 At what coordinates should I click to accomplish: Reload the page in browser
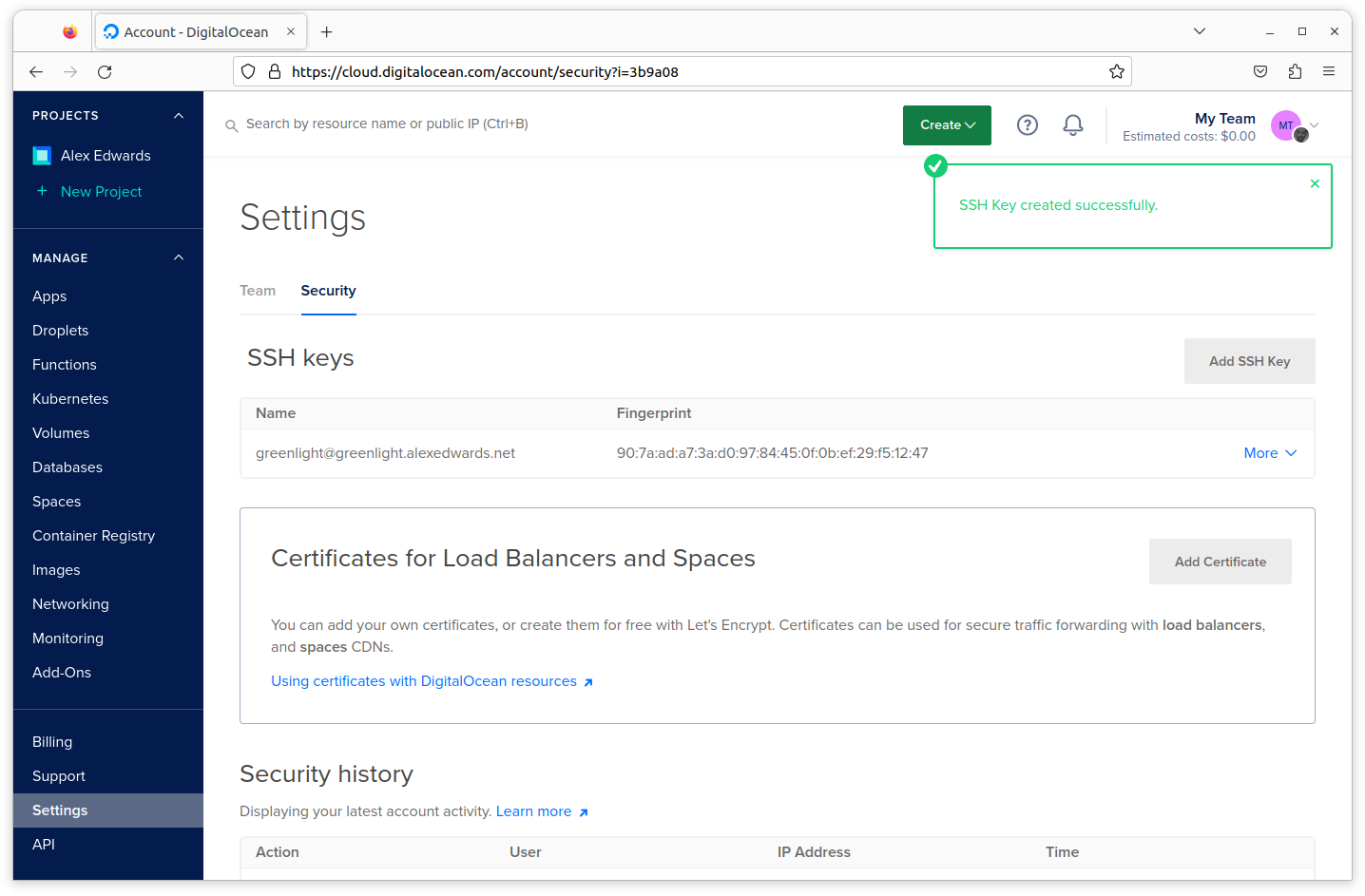pyautogui.click(x=105, y=71)
